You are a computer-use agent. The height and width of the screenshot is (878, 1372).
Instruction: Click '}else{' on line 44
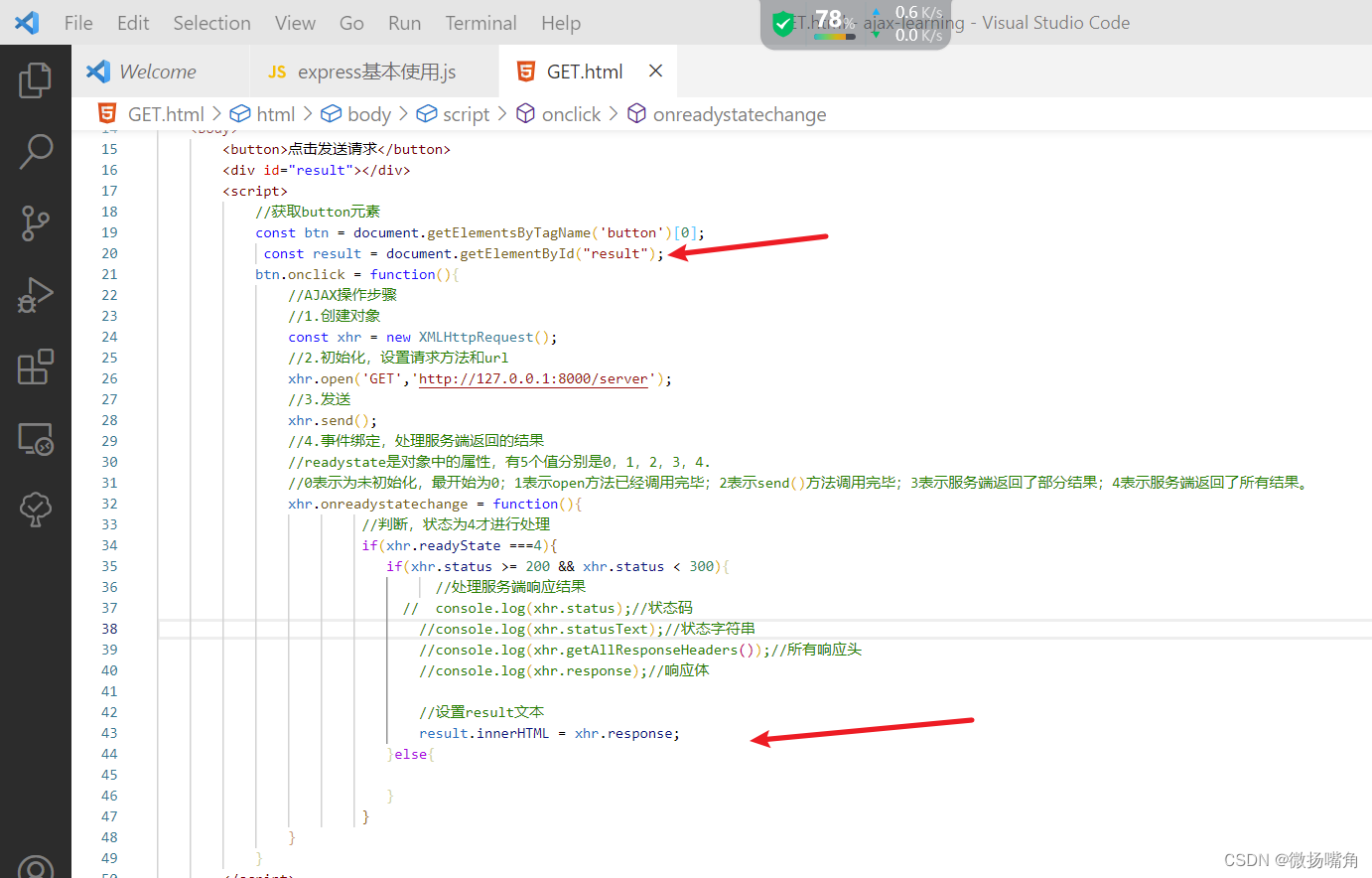pyautogui.click(x=410, y=754)
